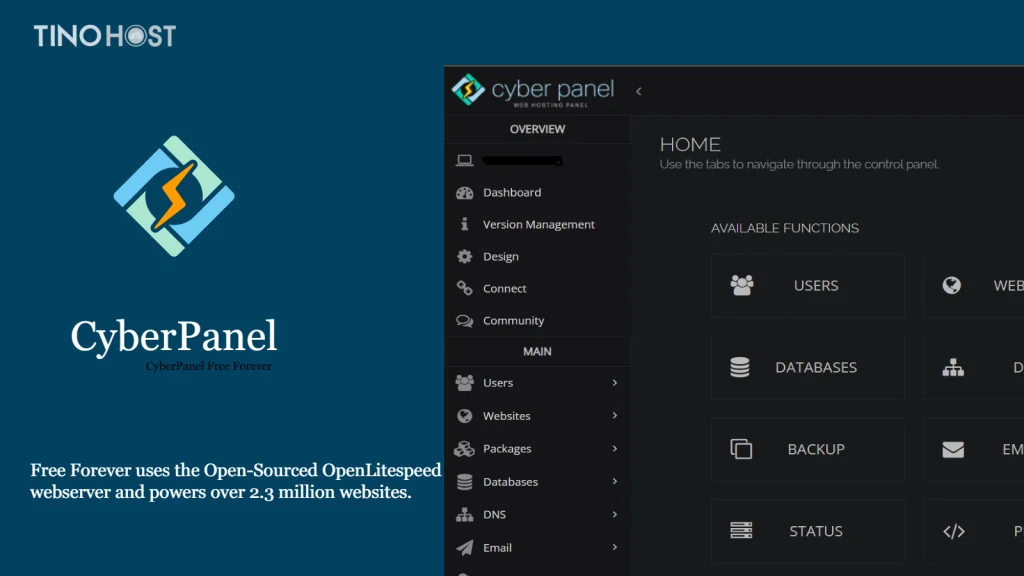Open the Version Management menu item

tap(537, 225)
